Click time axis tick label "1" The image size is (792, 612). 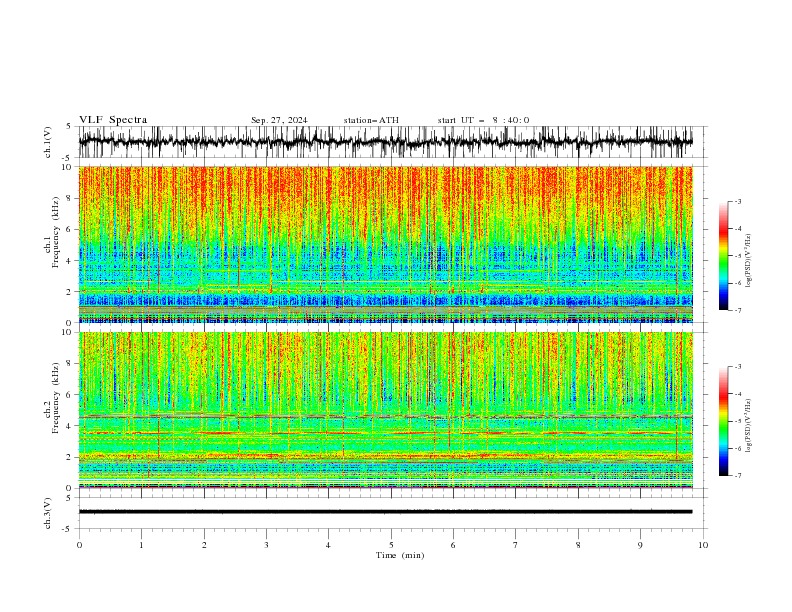pos(141,545)
